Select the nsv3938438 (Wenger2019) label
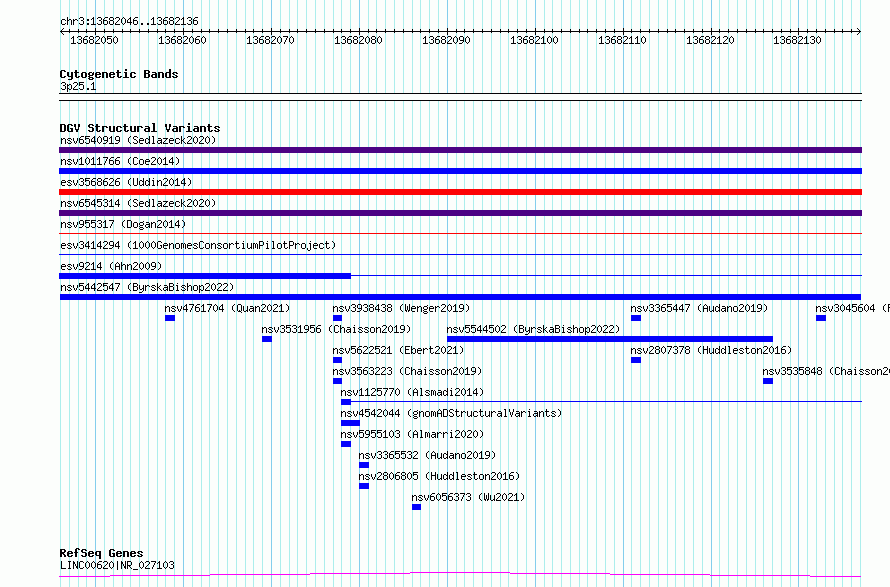Image resolution: width=890 pixels, height=587 pixels. coord(401,308)
